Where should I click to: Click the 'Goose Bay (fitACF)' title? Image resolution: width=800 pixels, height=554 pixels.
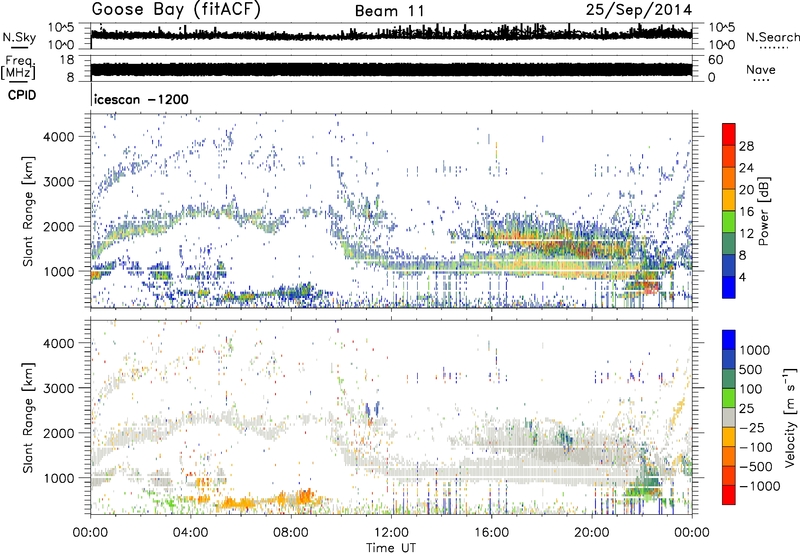pos(176,10)
